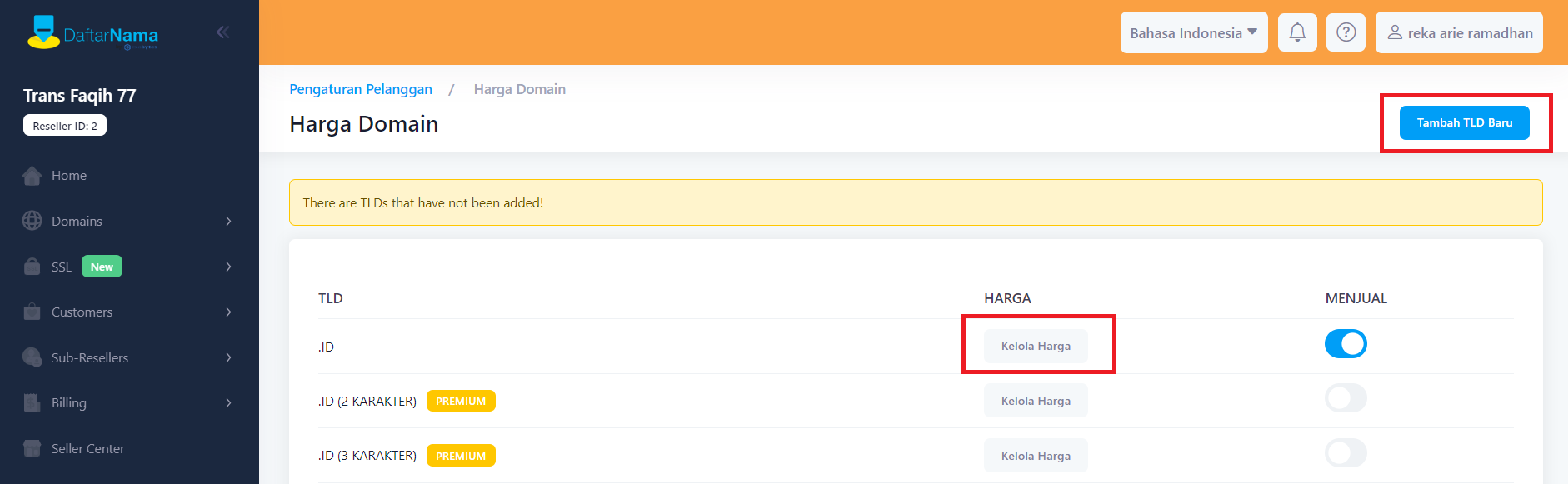Expand the Customers menu chevron

coord(228,312)
